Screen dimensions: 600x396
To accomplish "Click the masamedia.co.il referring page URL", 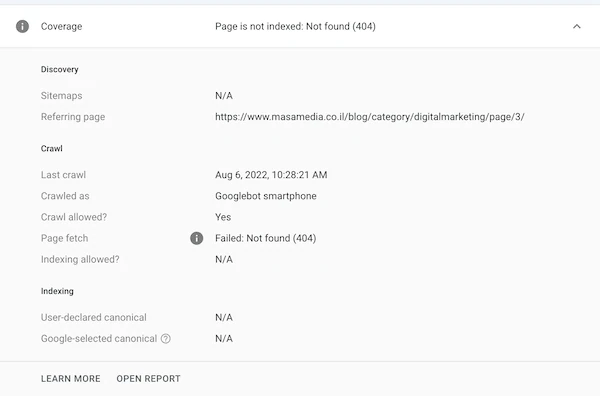I will (370, 117).
